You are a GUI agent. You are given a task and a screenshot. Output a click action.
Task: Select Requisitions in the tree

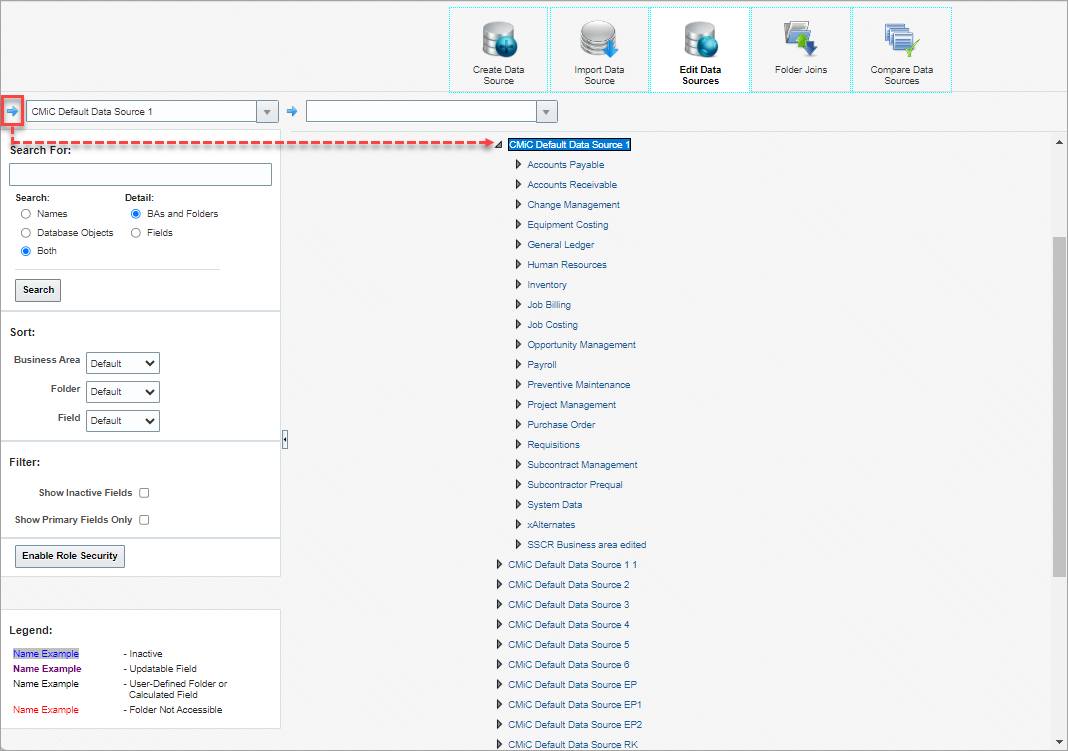pos(553,445)
